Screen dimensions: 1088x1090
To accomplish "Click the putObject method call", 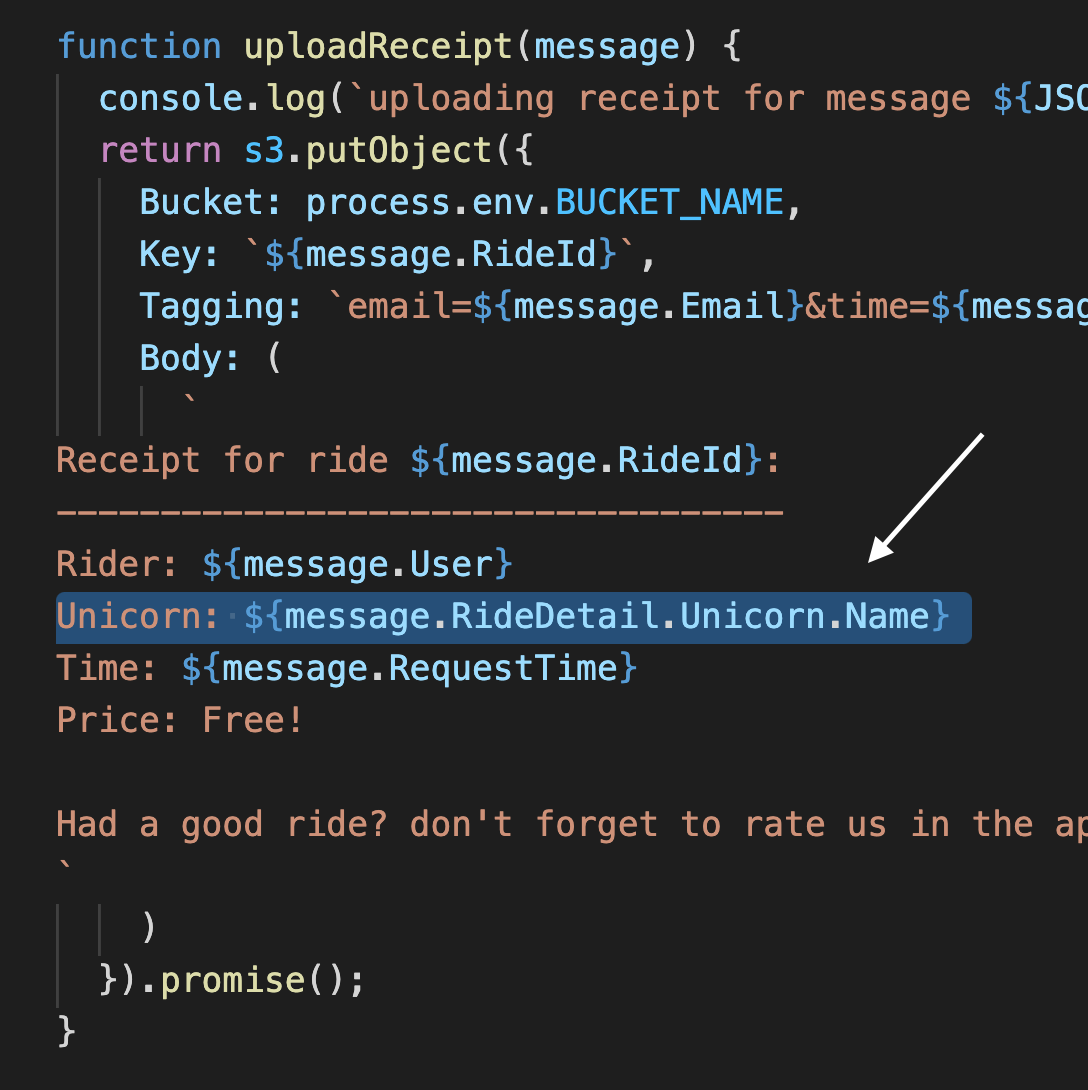I will click(398, 151).
